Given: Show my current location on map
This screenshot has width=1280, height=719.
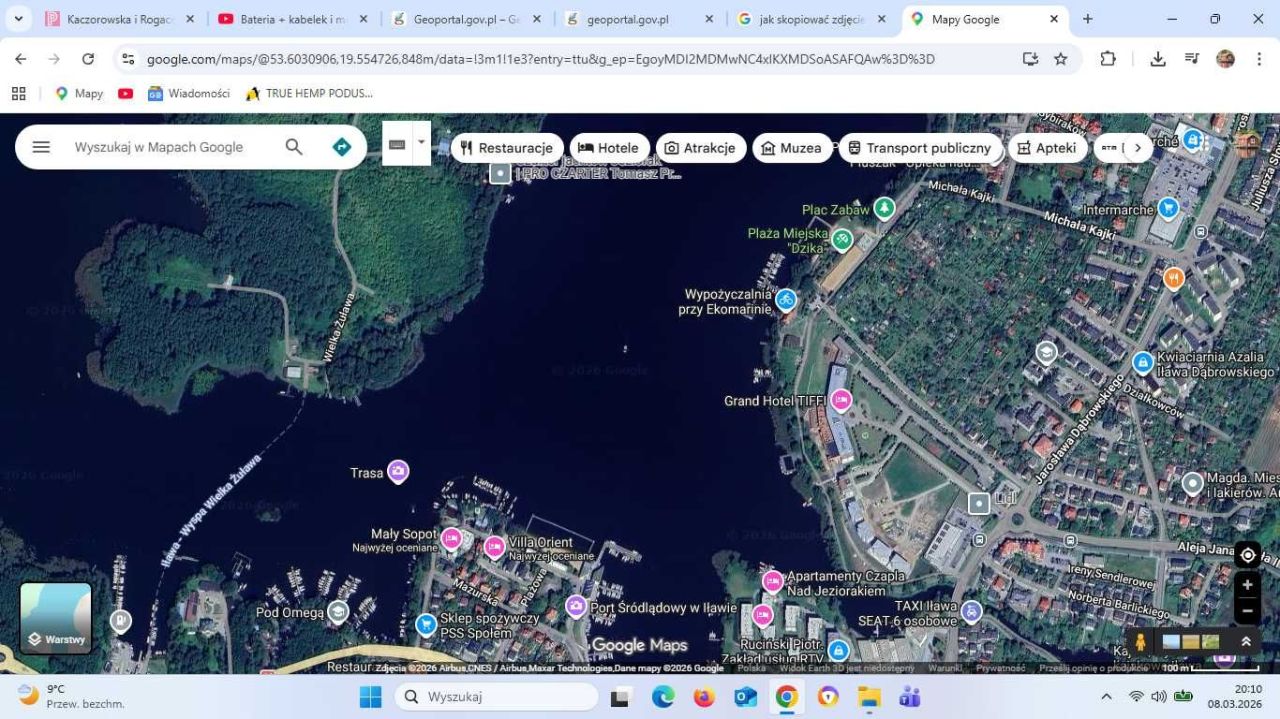Looking at the screenshot, I should 1247,555.
